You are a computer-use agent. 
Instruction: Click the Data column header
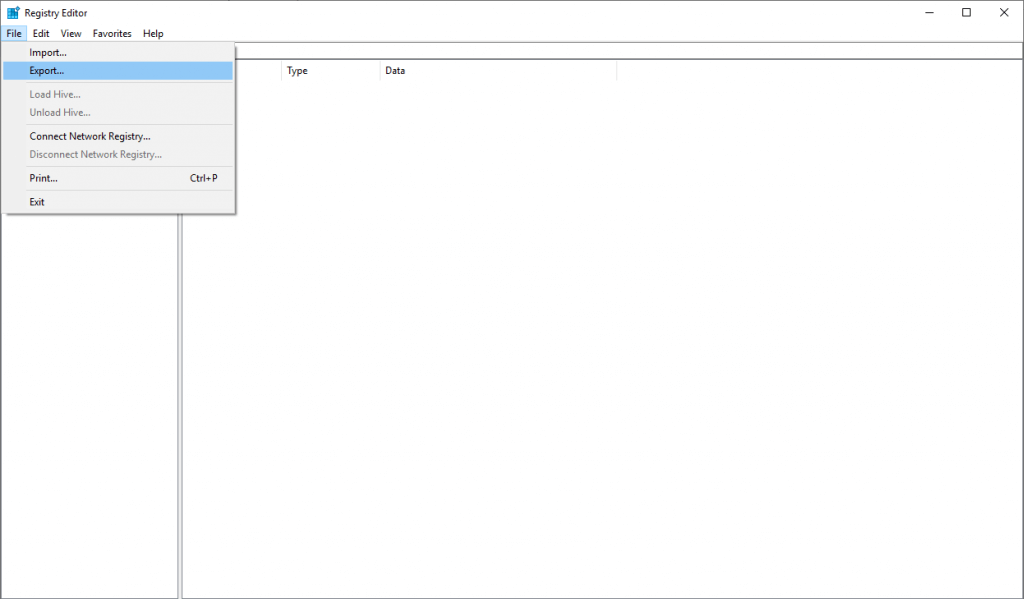pos(498,71)
